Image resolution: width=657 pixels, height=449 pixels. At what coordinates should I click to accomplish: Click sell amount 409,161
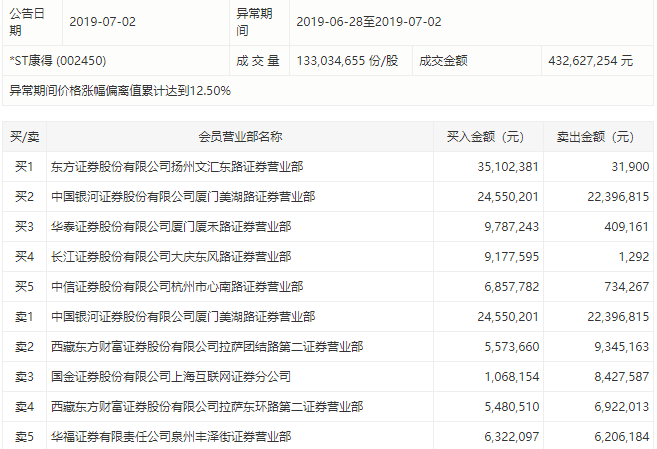click(627, 227)
